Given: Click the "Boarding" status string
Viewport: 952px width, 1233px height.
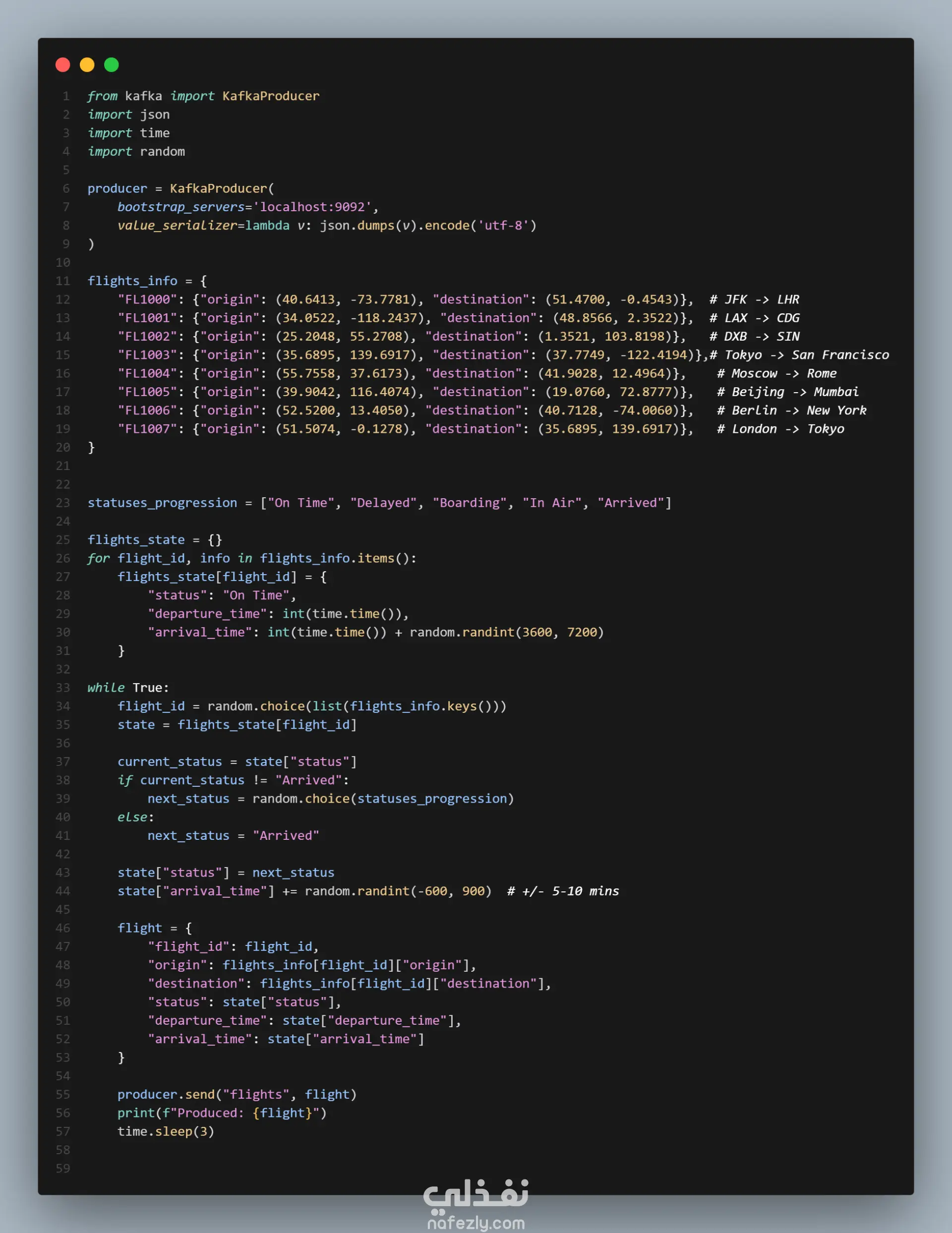Looking at the screenshot, I should (469, 503).
